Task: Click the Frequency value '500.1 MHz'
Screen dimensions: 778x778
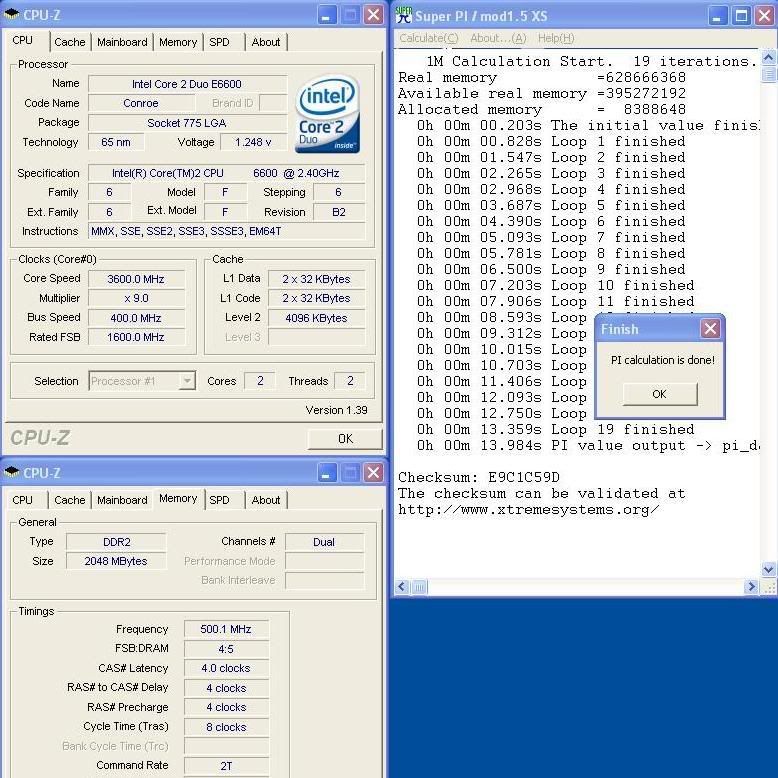Action: (x=226, y=629)
